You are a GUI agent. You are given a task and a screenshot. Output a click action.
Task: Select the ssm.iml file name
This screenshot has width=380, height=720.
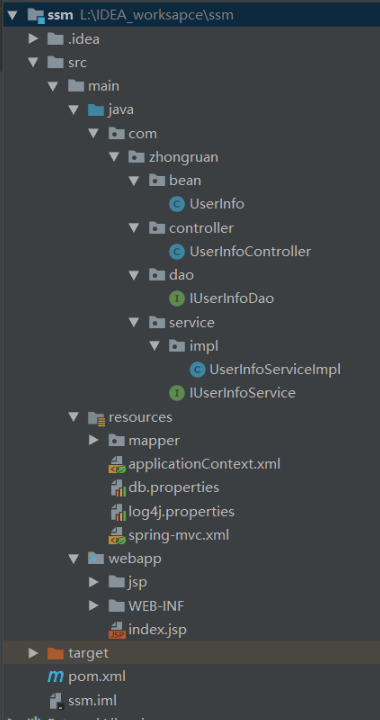[x=92, y=701]
